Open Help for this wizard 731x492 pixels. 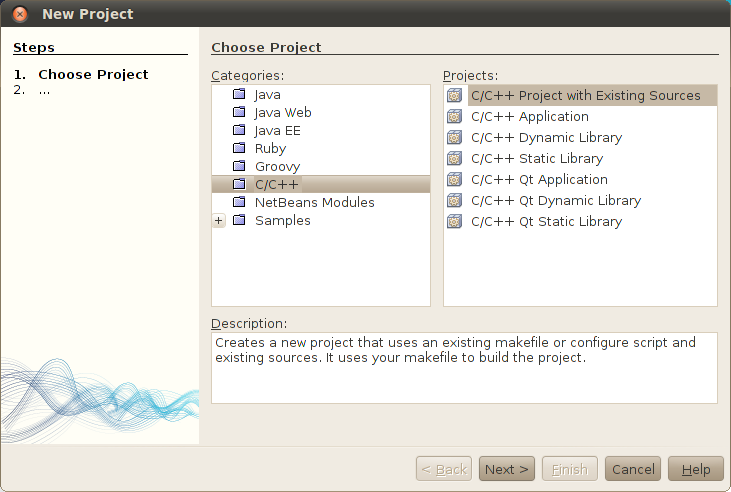[x=695, y=469]
